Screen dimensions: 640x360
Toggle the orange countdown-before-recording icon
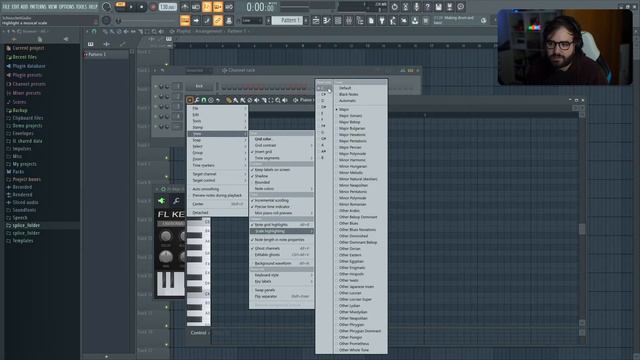207,7
